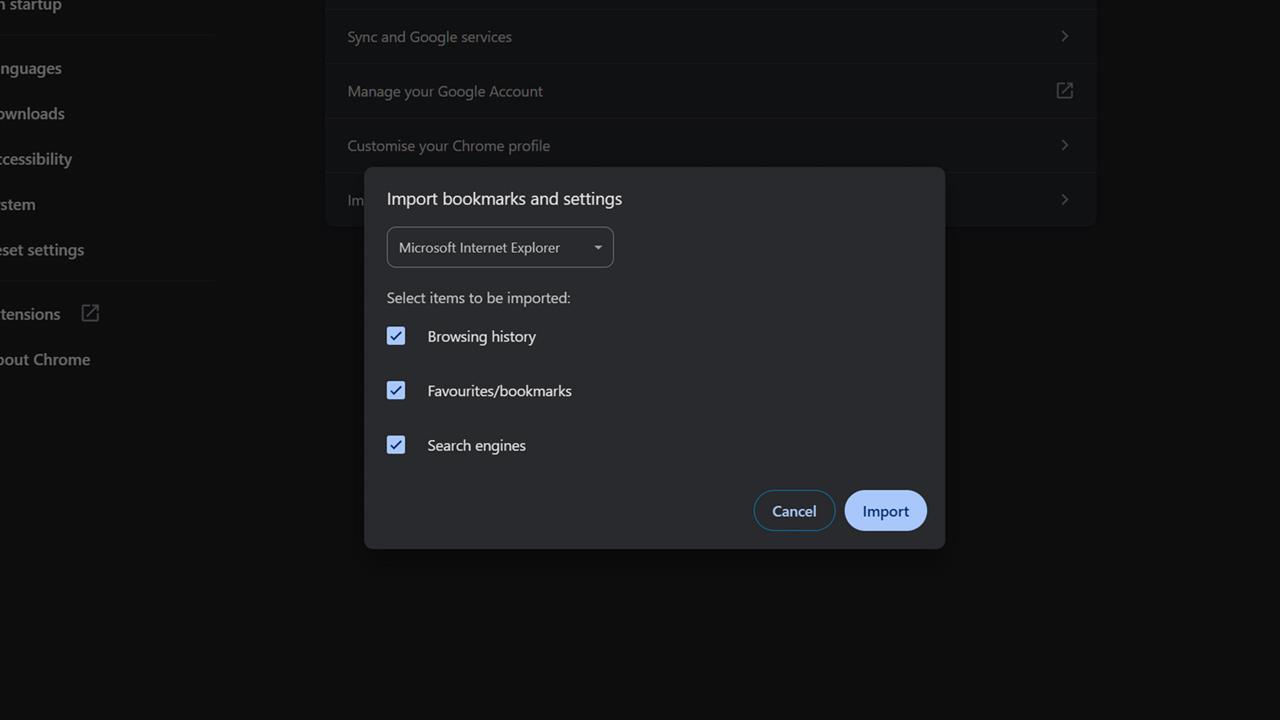Open Manage your Google Account link

click(x=710, y=91)
